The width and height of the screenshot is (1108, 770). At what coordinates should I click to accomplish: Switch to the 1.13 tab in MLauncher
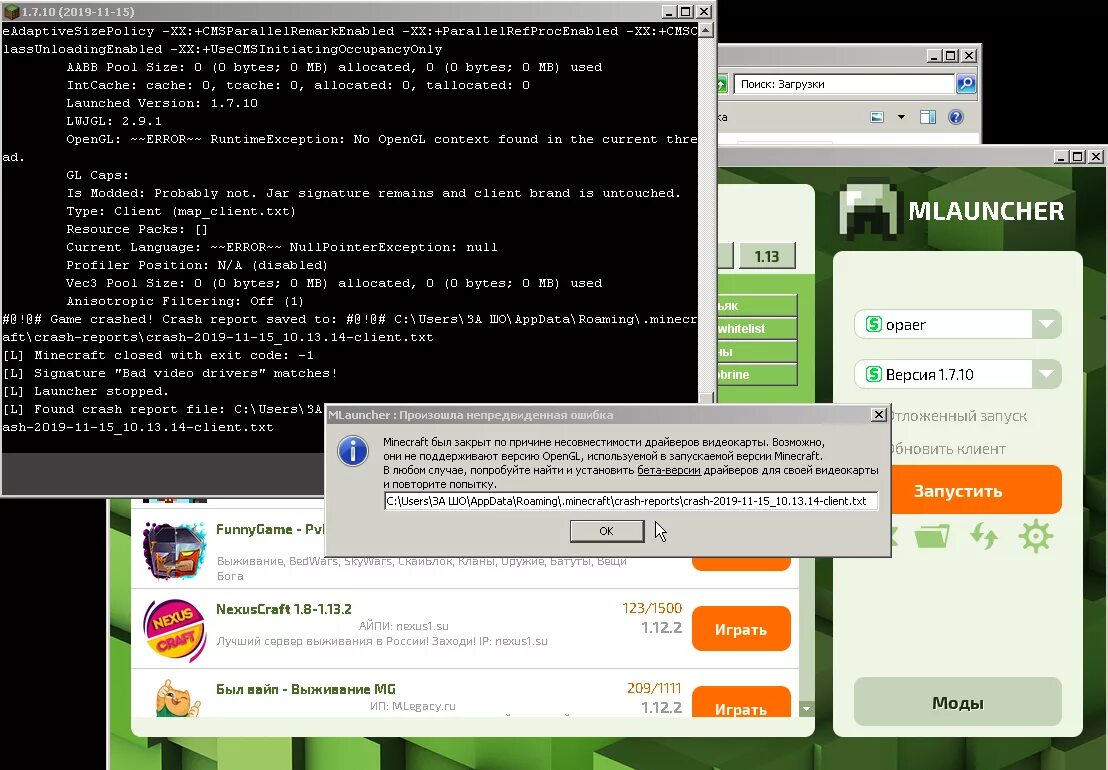tap(767, 256)
